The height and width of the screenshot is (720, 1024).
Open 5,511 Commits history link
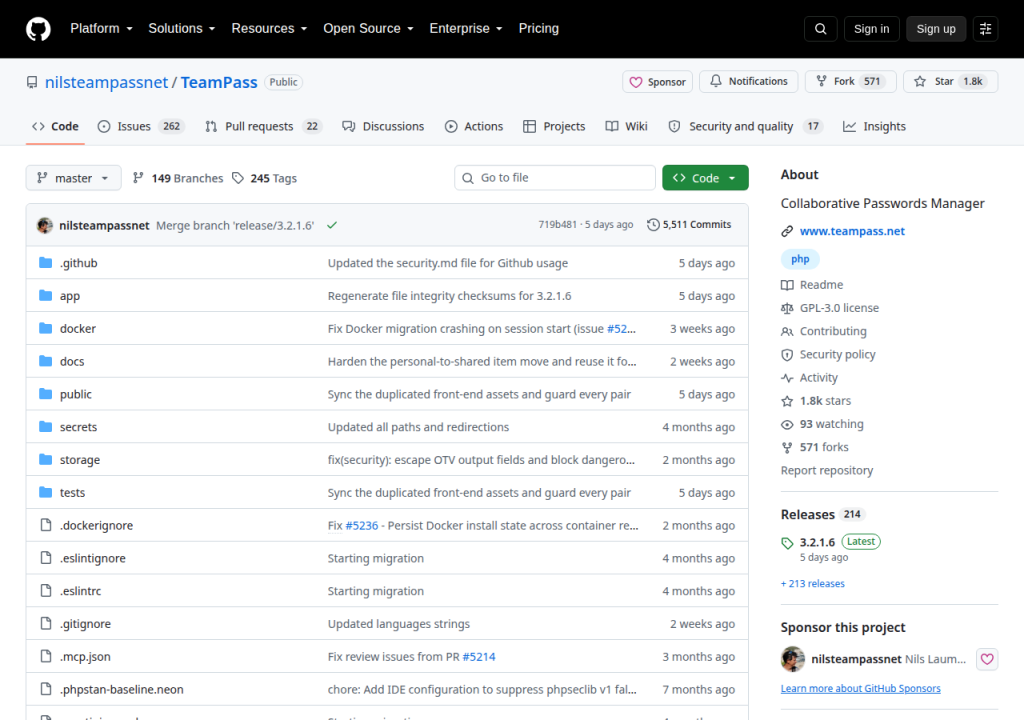point(689,225)
